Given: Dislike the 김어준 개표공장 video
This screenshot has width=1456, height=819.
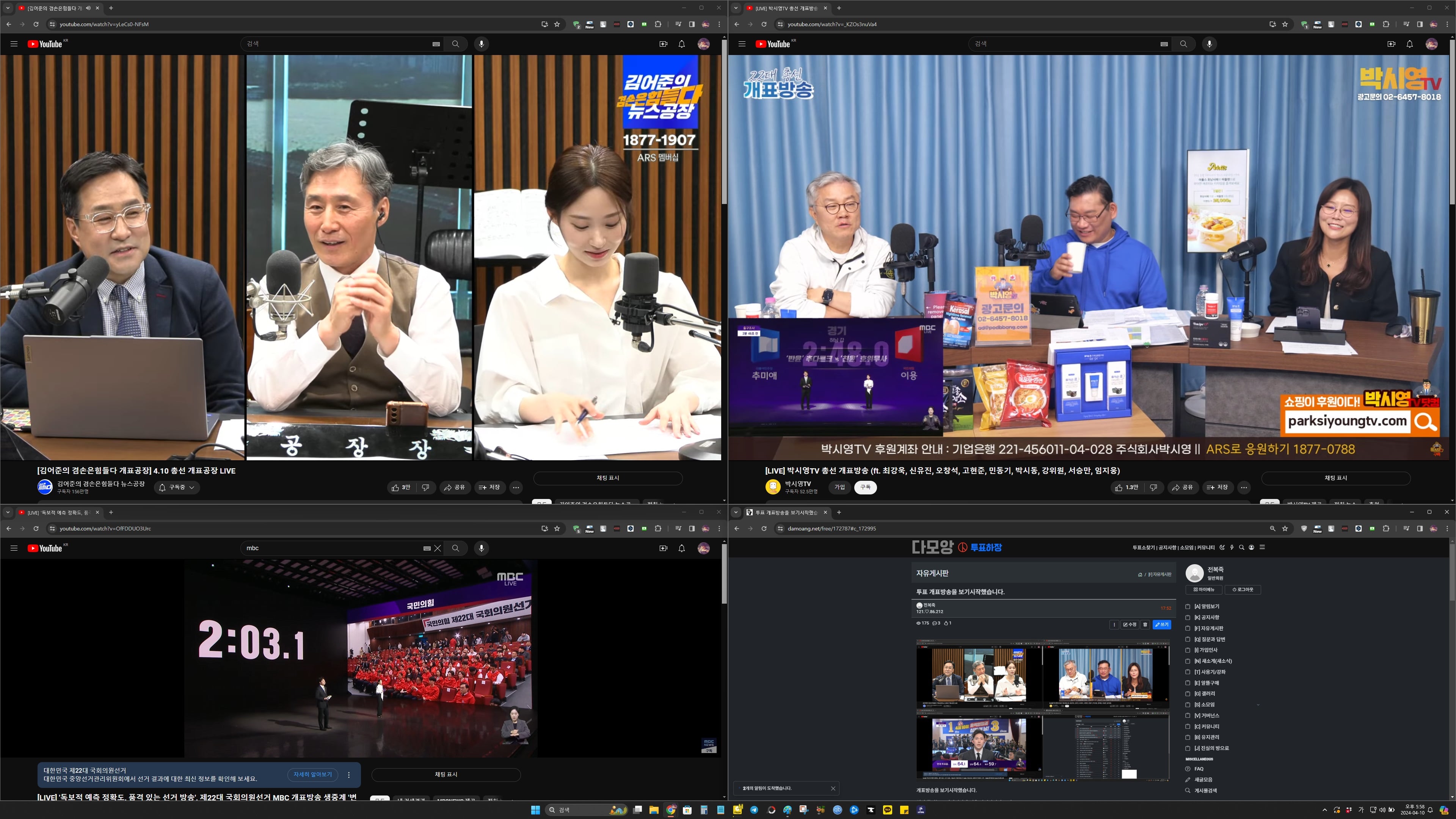Looking at the screenshot, I should [425, 487].
